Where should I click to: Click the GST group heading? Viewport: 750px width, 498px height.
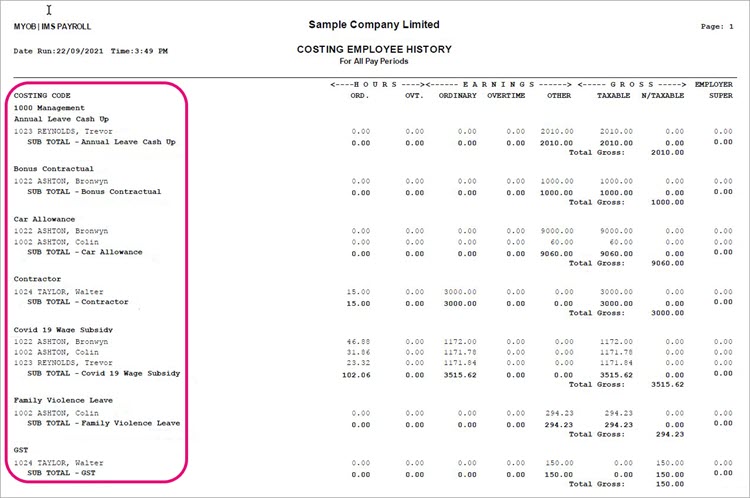20,450
